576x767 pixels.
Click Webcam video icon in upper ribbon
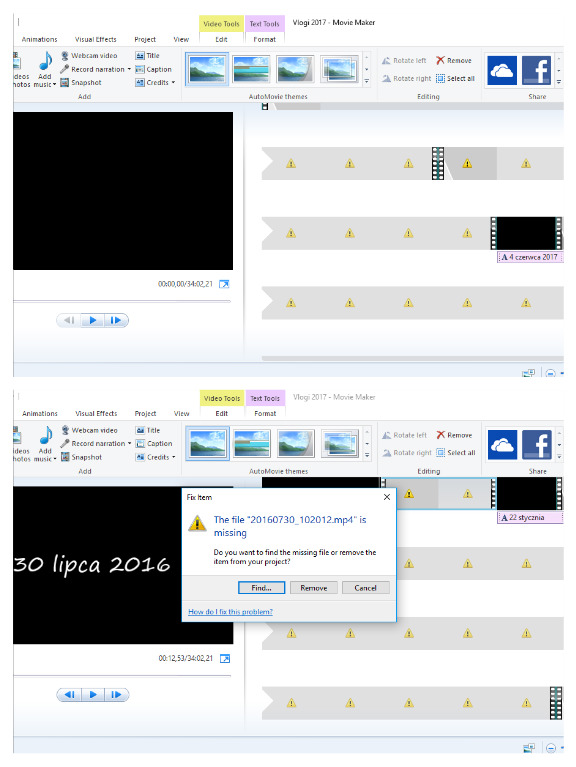coord(65,55)
